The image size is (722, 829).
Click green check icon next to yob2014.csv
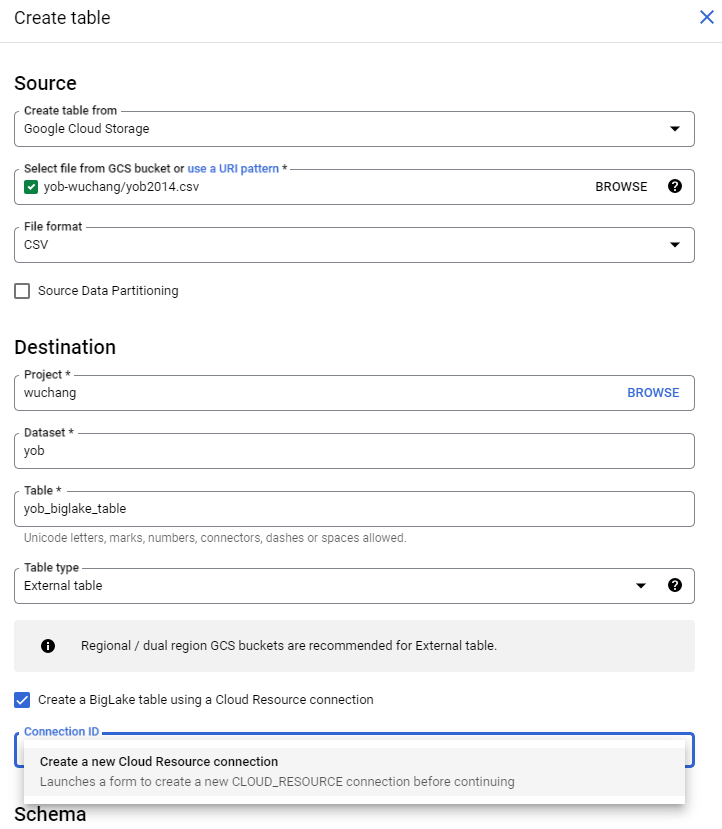pos(31,187)
